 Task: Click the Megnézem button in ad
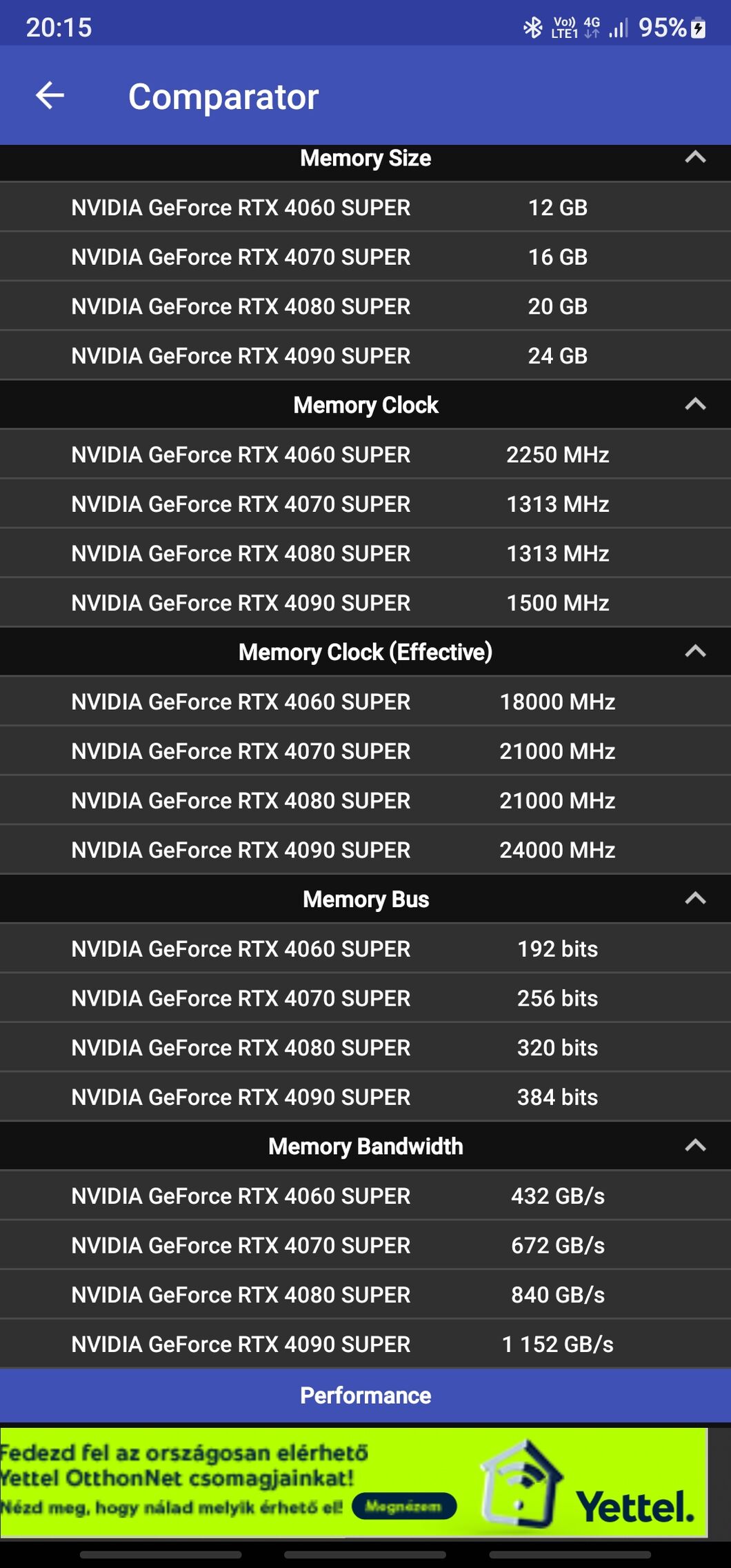click(x=404, y=1506)
